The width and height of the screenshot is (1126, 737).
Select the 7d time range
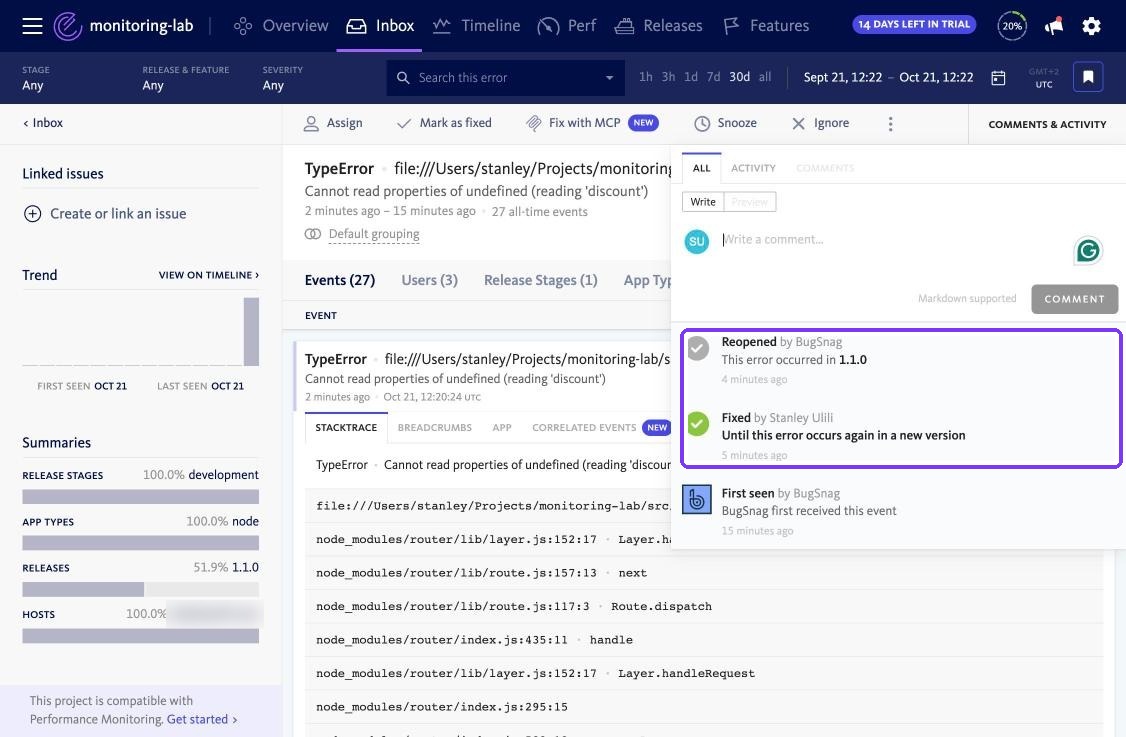coord(713,77)
